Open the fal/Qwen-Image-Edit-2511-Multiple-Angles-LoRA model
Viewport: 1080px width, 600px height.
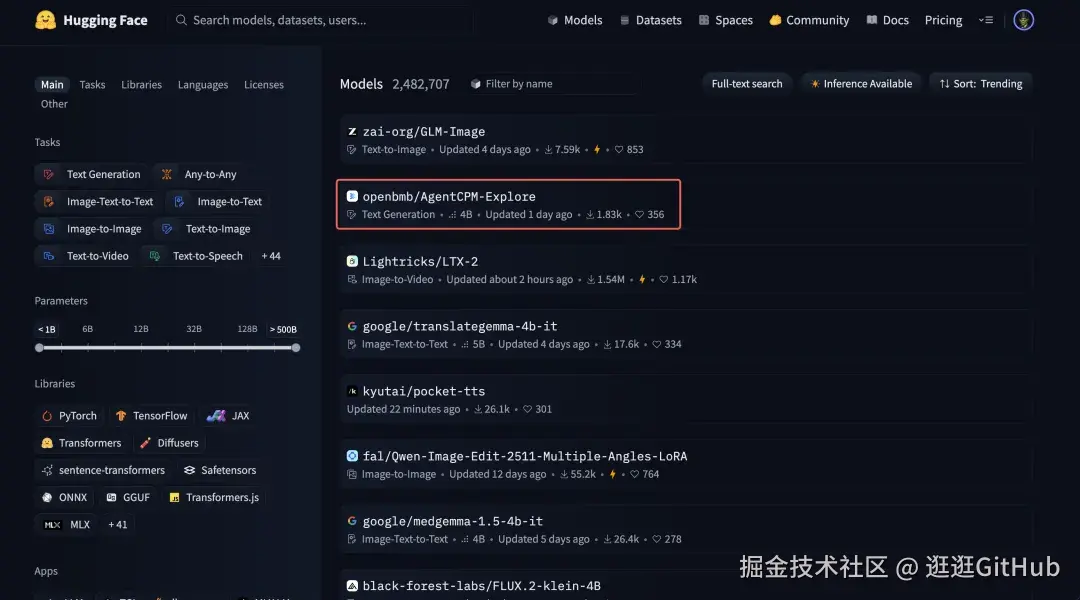click(x=685, y=464)
